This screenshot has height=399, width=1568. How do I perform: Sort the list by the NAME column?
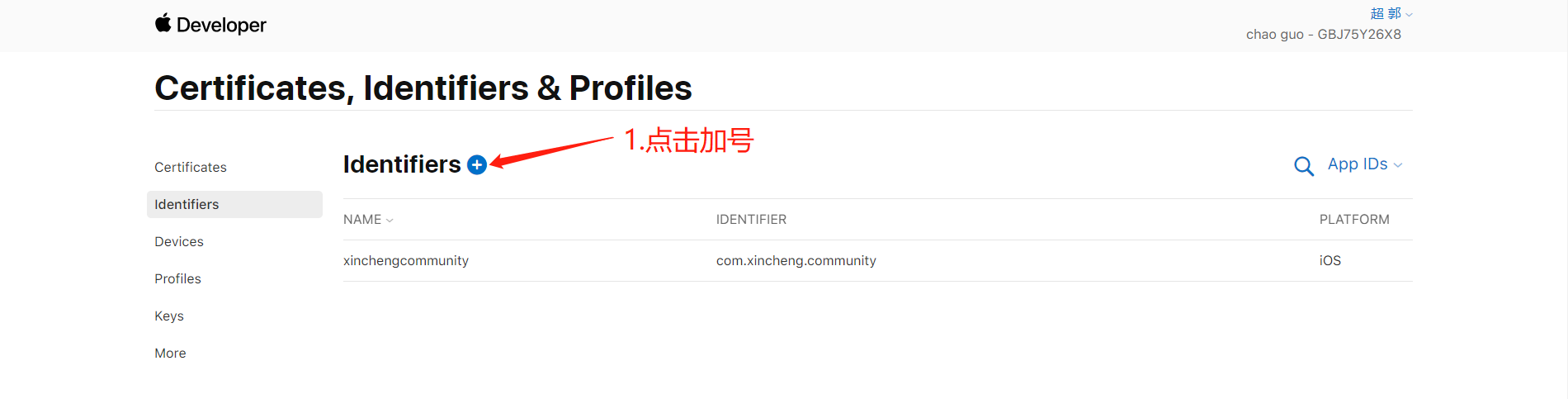pos(368,220)
